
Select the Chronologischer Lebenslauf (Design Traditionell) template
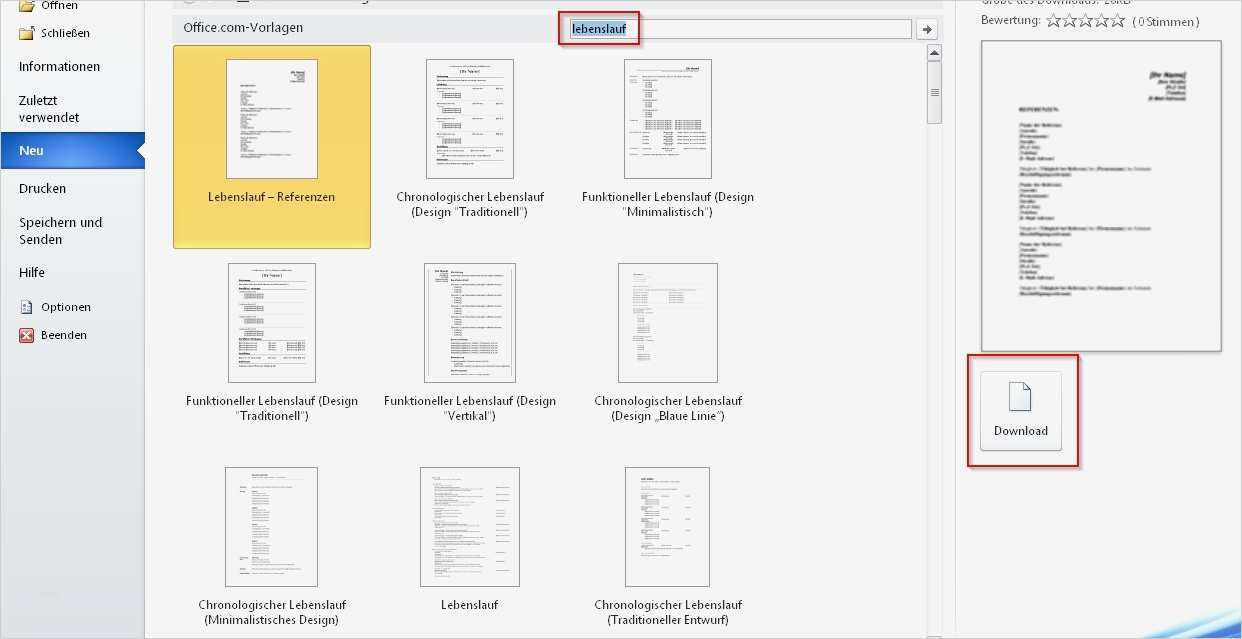pos(469,118)
